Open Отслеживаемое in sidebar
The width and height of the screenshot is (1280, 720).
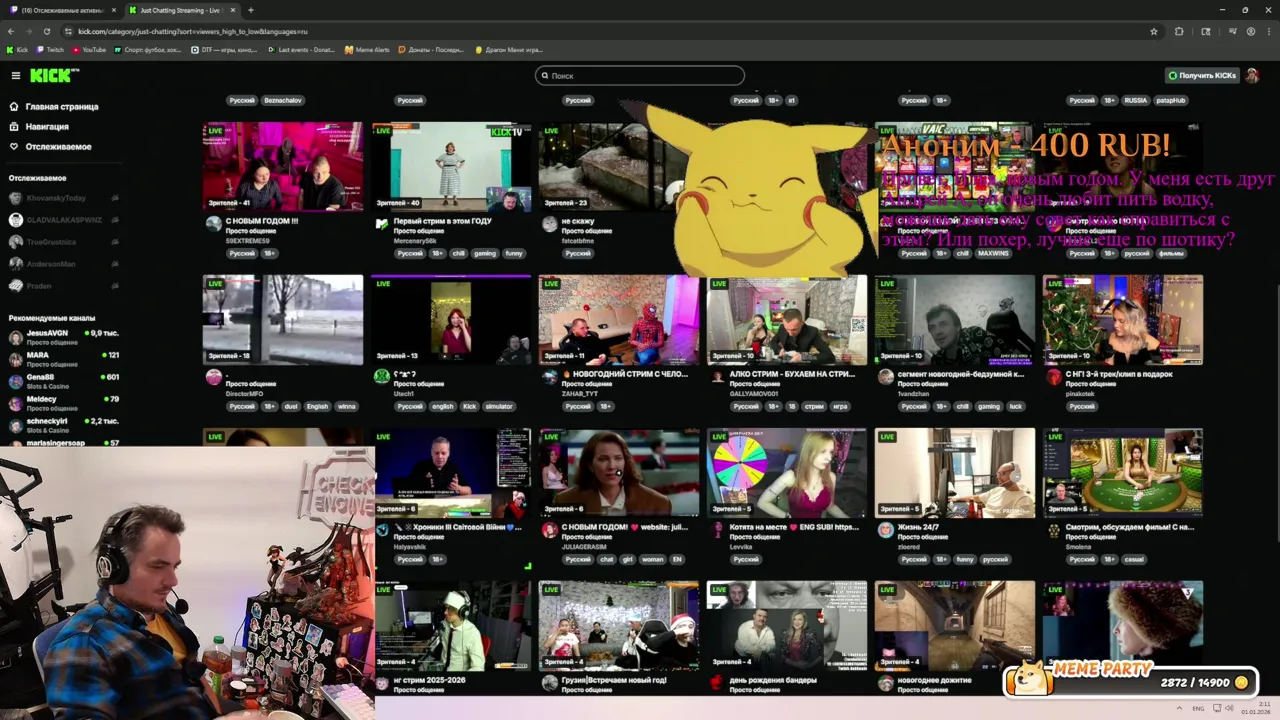[51, 147]
